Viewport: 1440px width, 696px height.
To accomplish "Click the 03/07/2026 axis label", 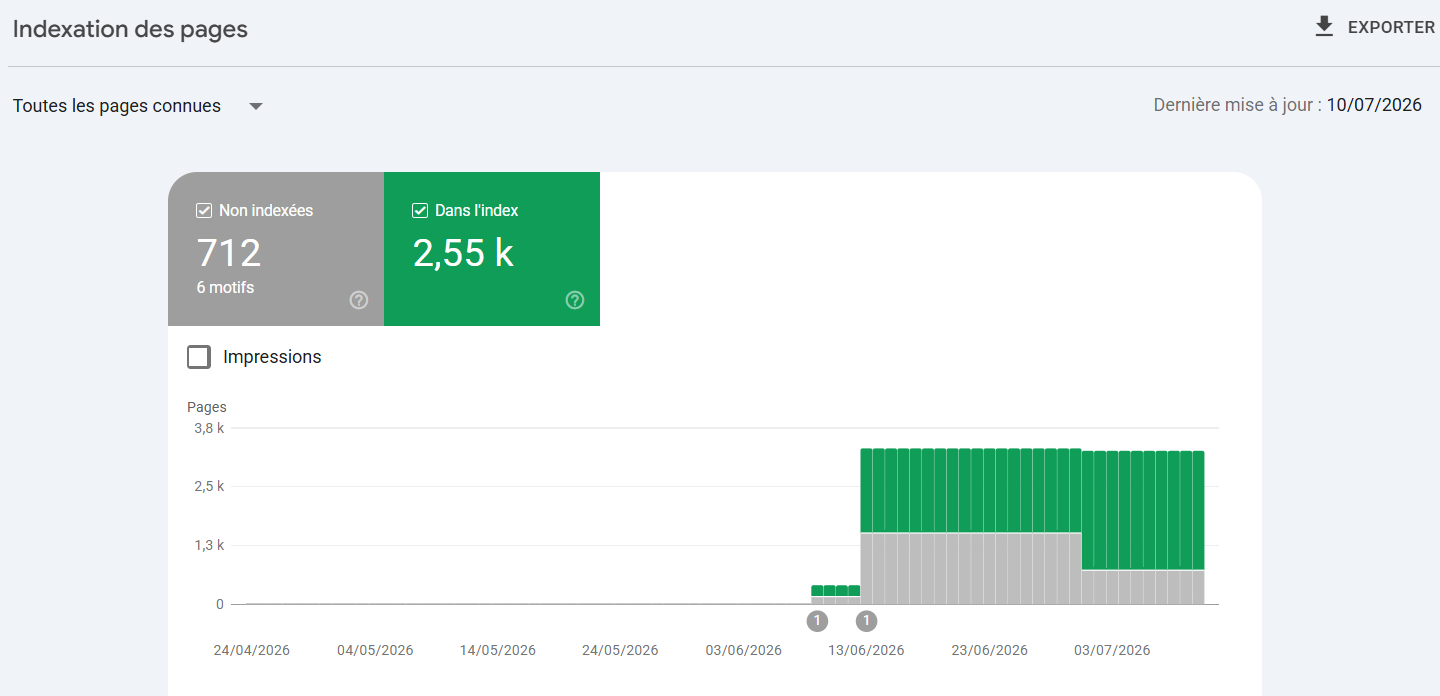I will click(x=1112, y=650).
